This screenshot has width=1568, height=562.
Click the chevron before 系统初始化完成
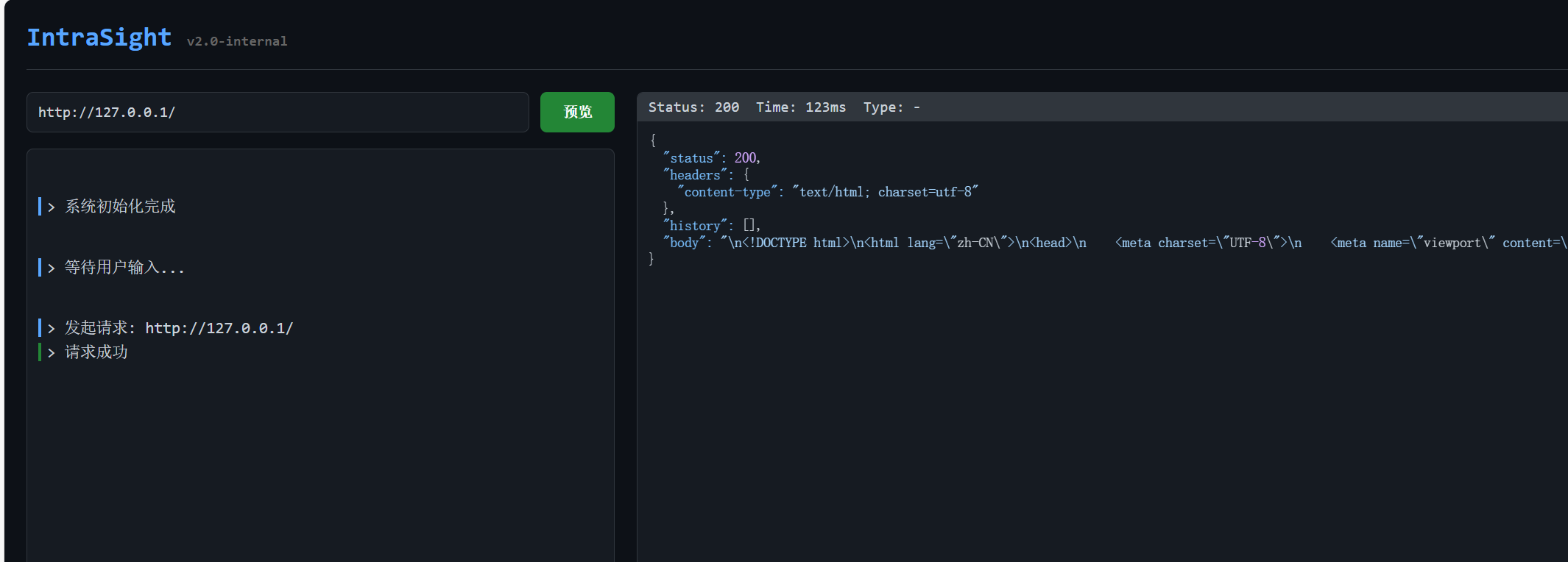coord(52,207)
